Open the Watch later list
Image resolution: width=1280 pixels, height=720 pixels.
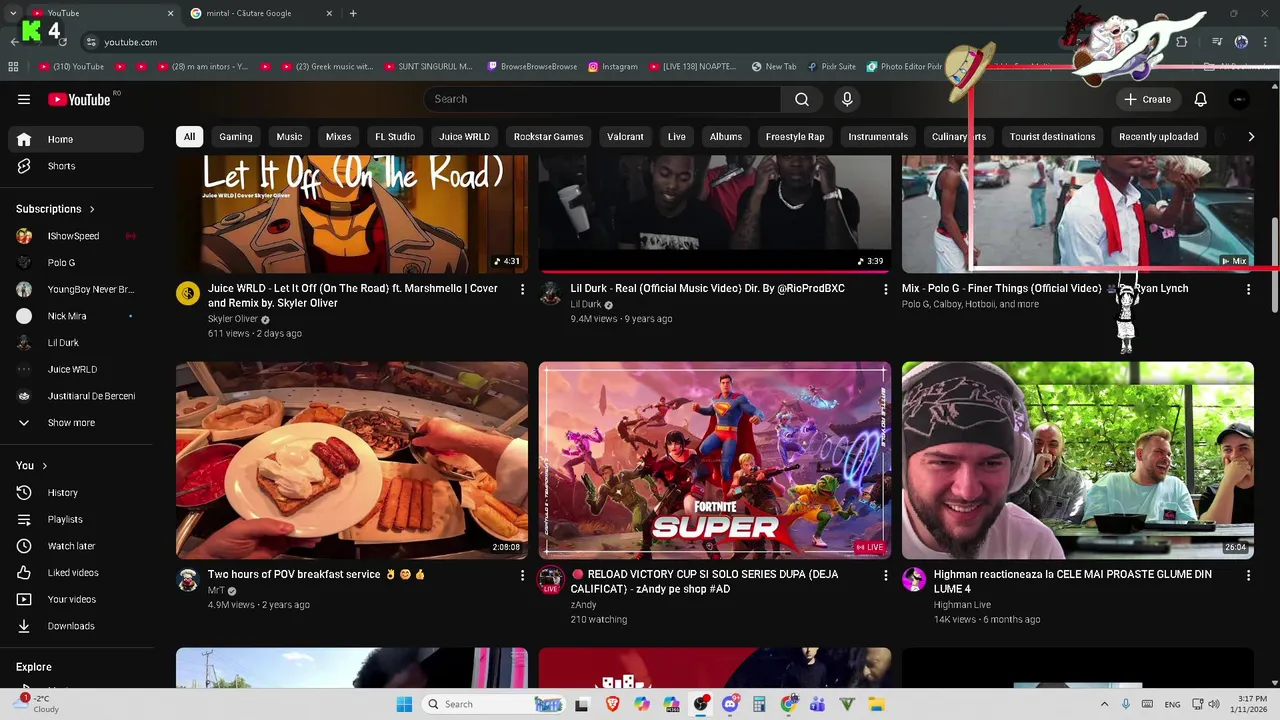coord(76,546)
